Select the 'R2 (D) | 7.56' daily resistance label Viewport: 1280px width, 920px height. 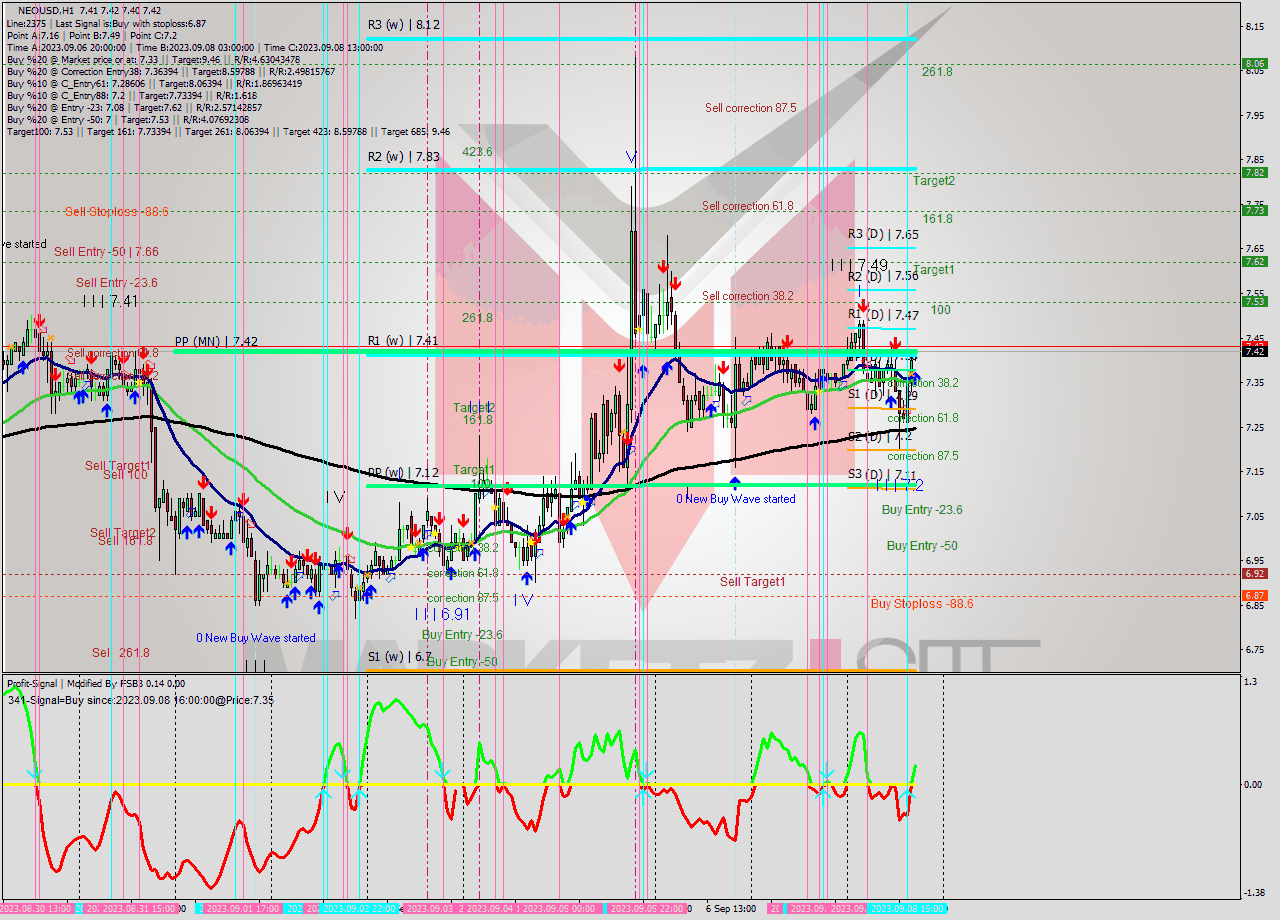(x=883, y=276)
